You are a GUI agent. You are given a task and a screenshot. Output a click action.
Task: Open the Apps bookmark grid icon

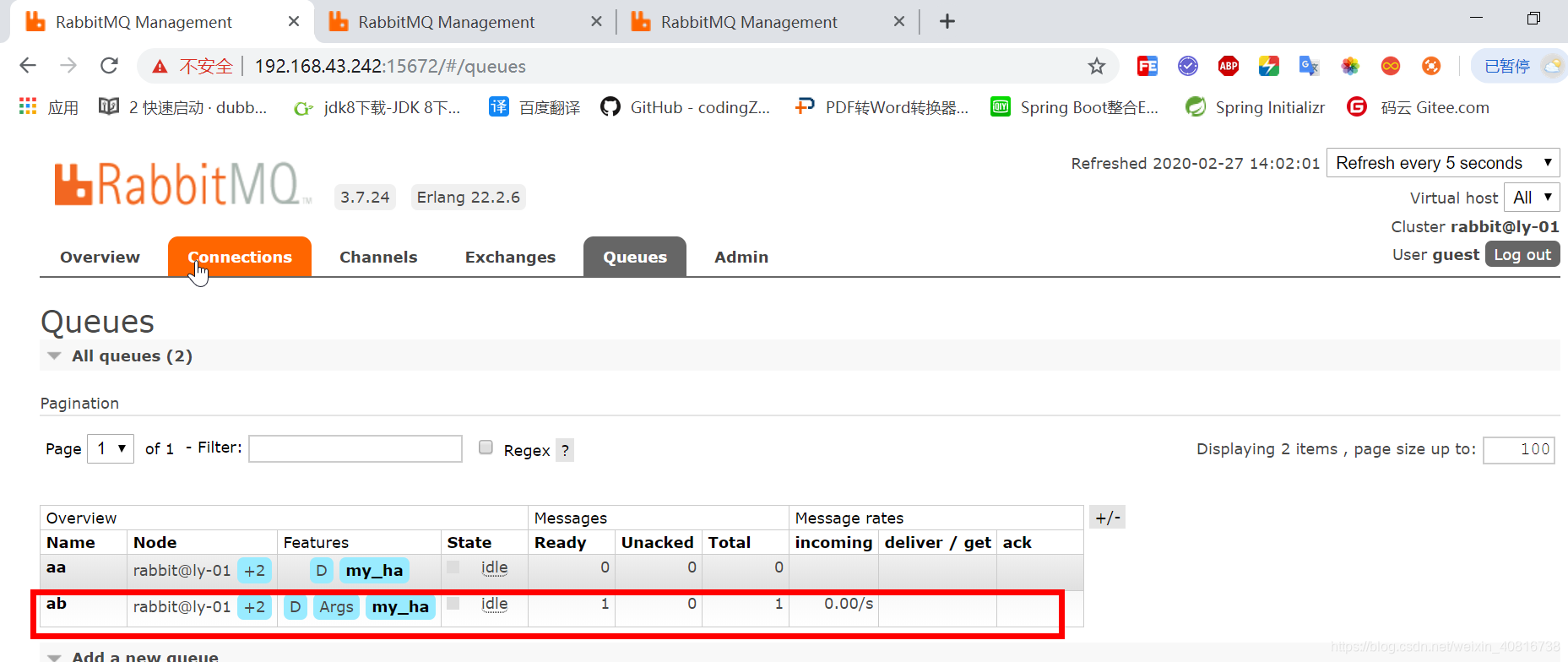pos(28,106)
